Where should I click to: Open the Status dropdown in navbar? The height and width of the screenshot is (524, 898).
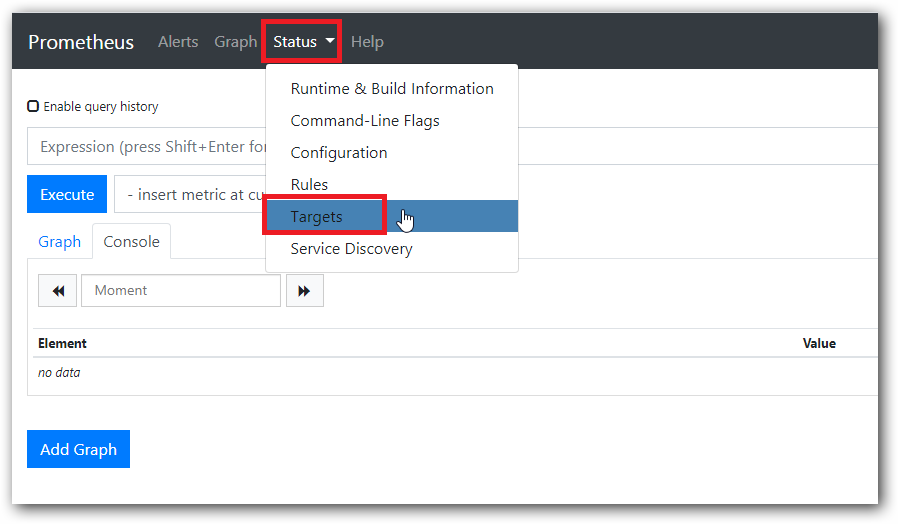point(301,42)
